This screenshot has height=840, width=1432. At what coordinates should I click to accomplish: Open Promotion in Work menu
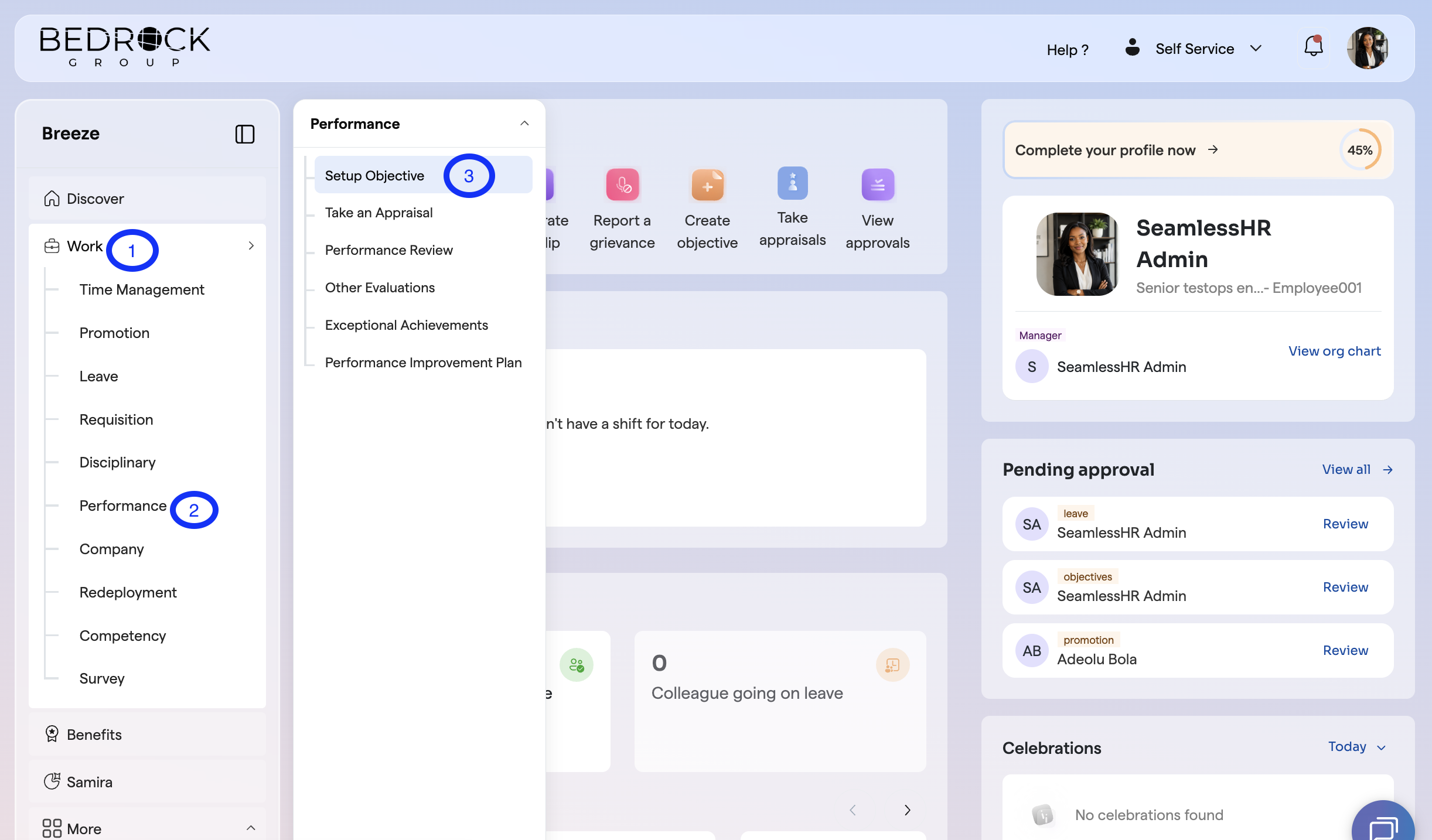pos(114,333)
